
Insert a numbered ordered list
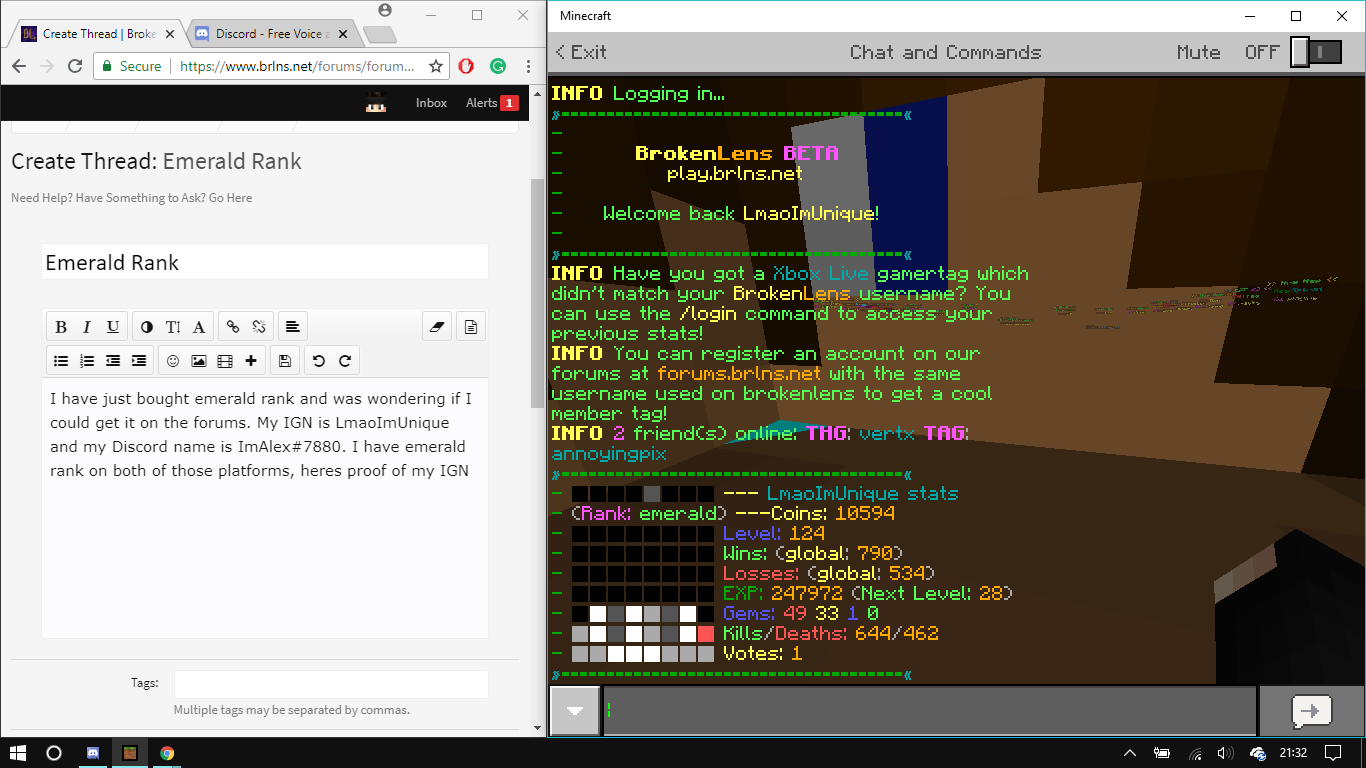pyautogui.click(x=87, y=360)
